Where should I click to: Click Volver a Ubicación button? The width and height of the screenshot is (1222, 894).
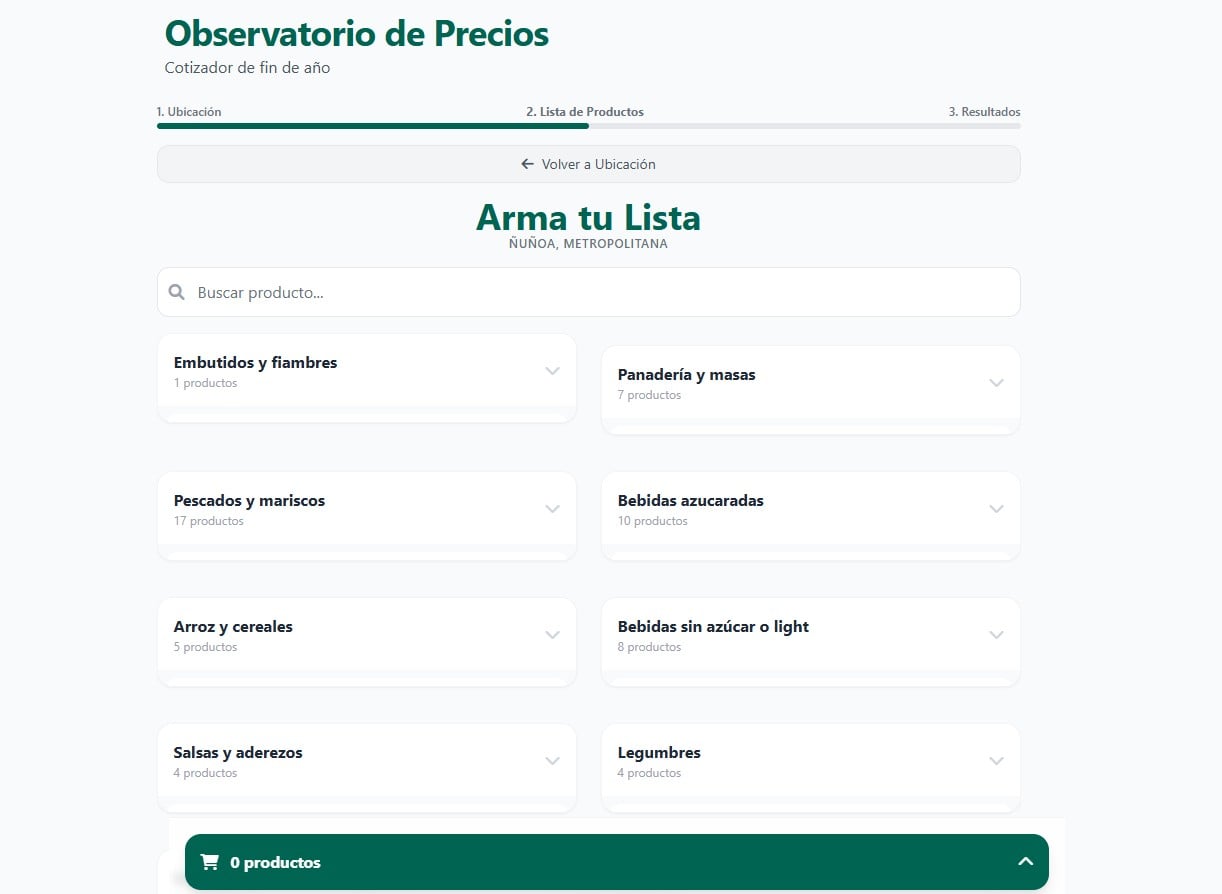tap(588, 164)
